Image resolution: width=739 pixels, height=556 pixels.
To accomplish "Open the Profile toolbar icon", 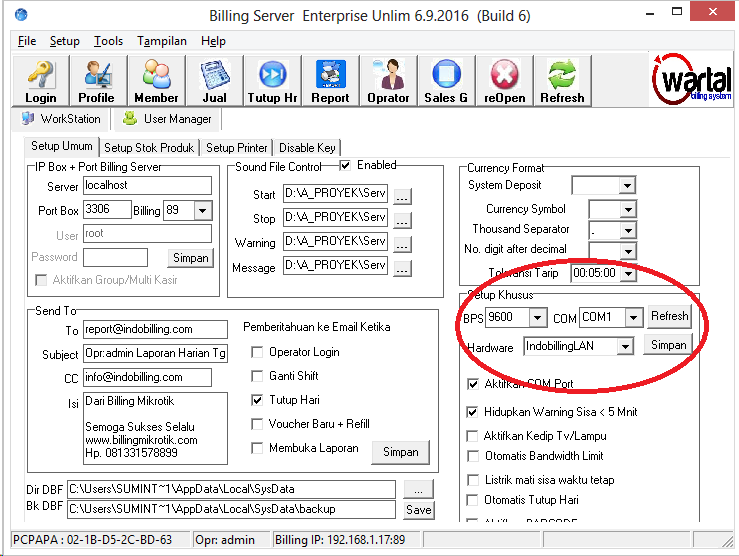I will [98, 80].
